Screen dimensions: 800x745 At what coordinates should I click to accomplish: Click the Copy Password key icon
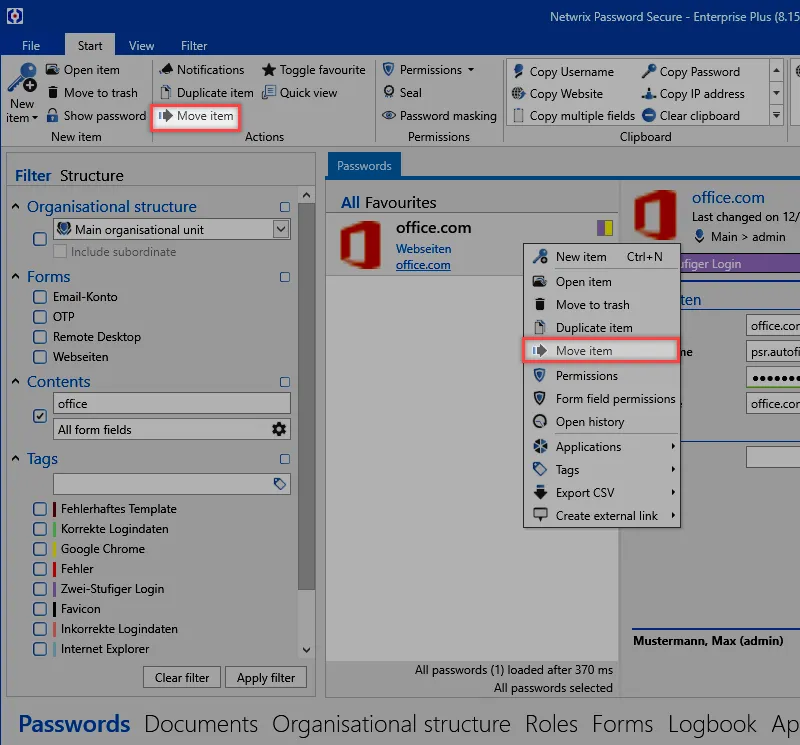648,71
